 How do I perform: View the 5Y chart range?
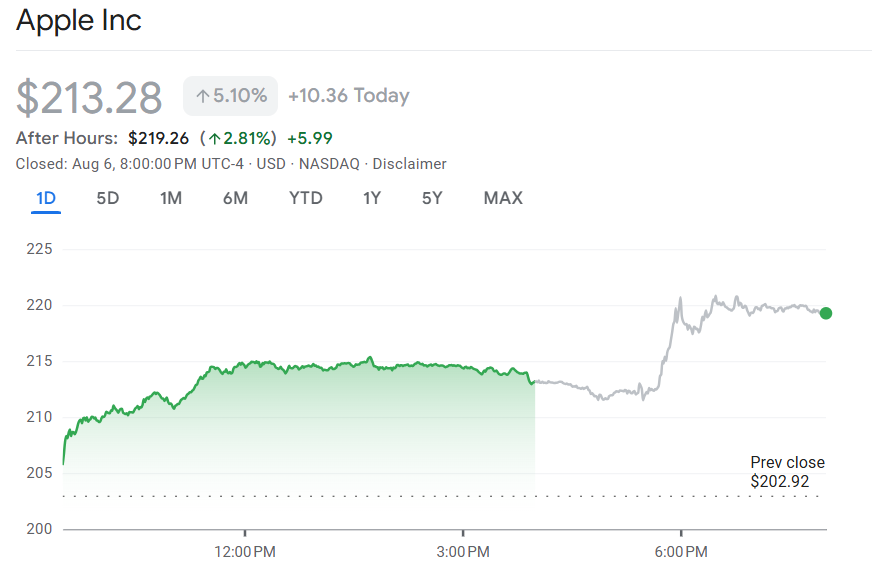pyautogui.click(x=432, y=198)
